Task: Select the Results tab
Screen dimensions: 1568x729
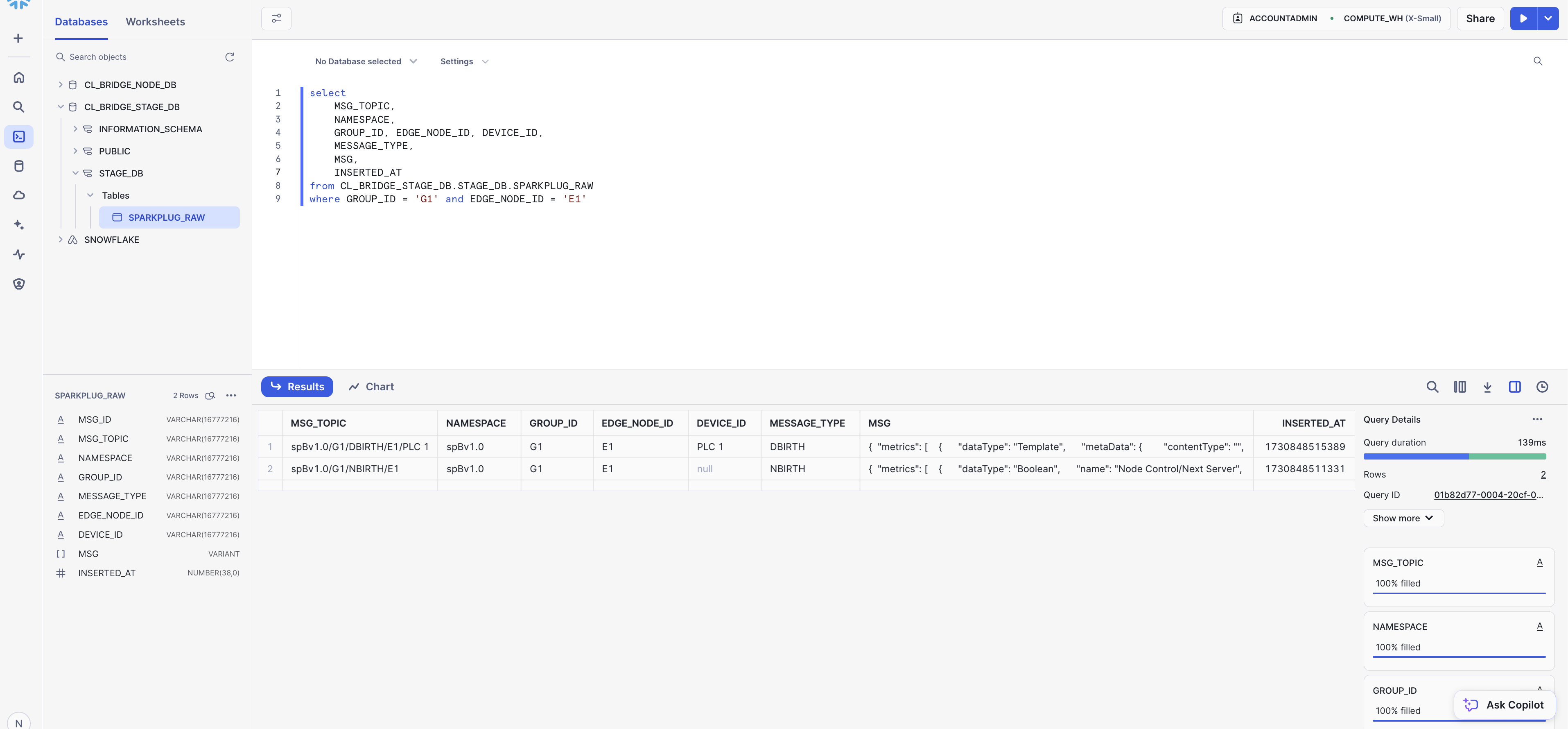Action: [297, 387]
